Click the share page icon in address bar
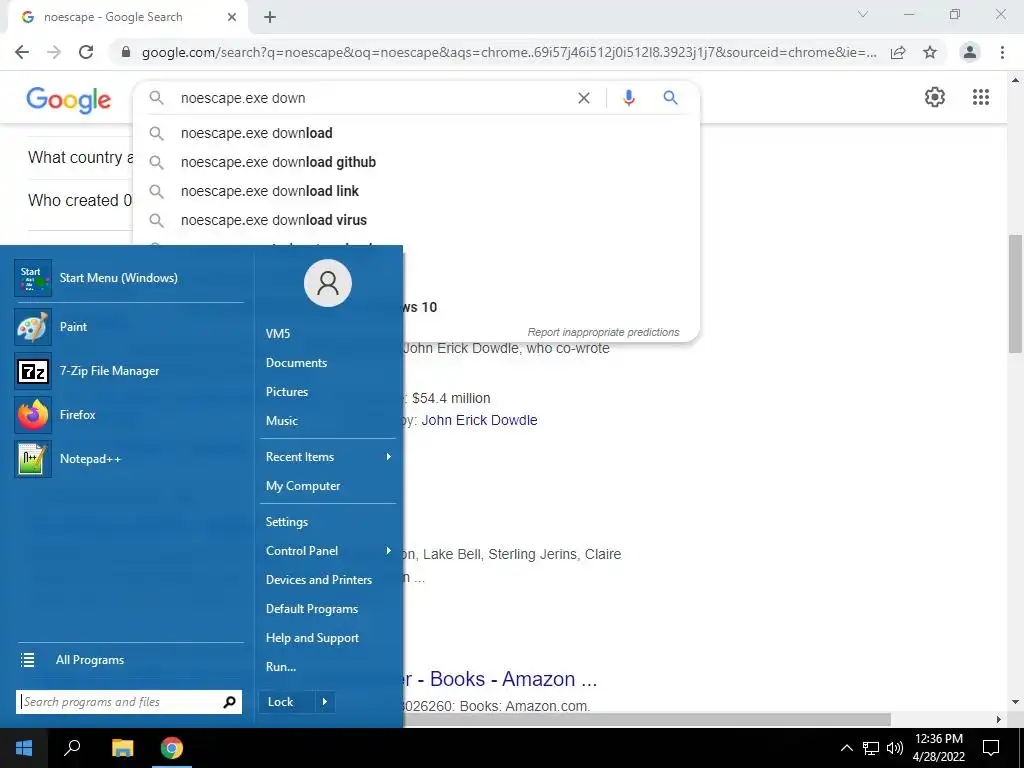Image resolution: width=1024 pixels, height=768 pixels. pyautogui.click(x=898, y=52)
